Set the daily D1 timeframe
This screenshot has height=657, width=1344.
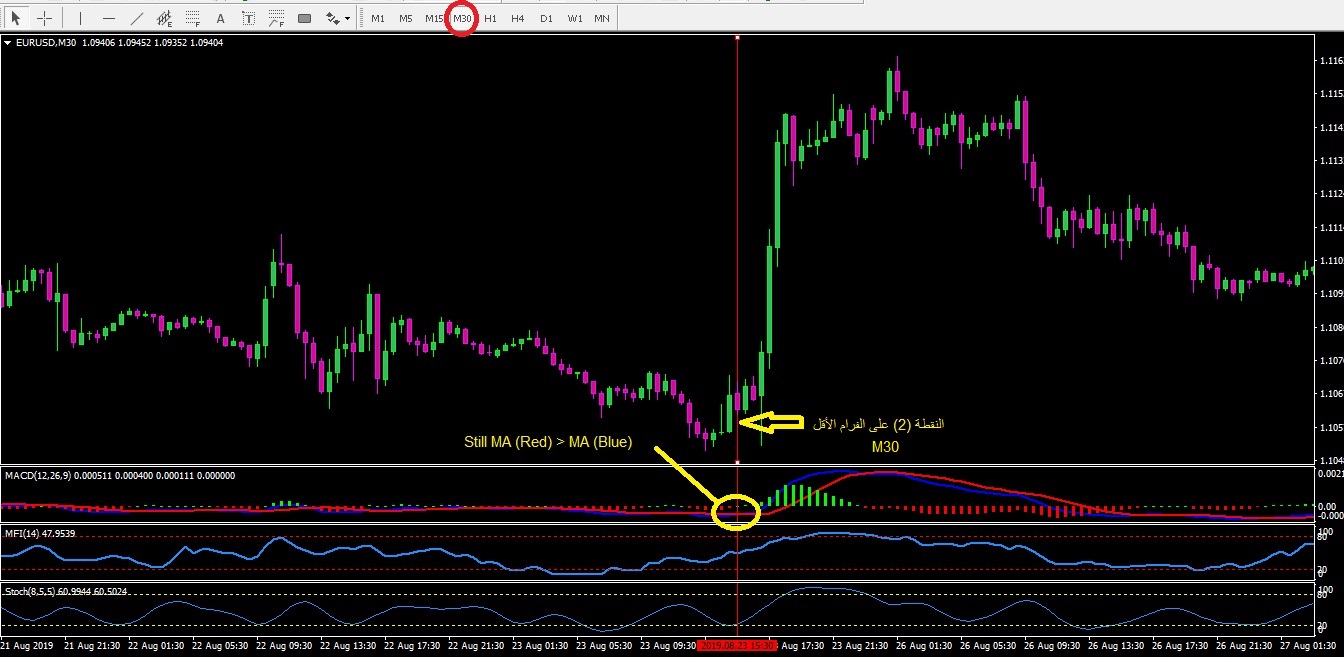pyautogui.click(x=545, y=18)
